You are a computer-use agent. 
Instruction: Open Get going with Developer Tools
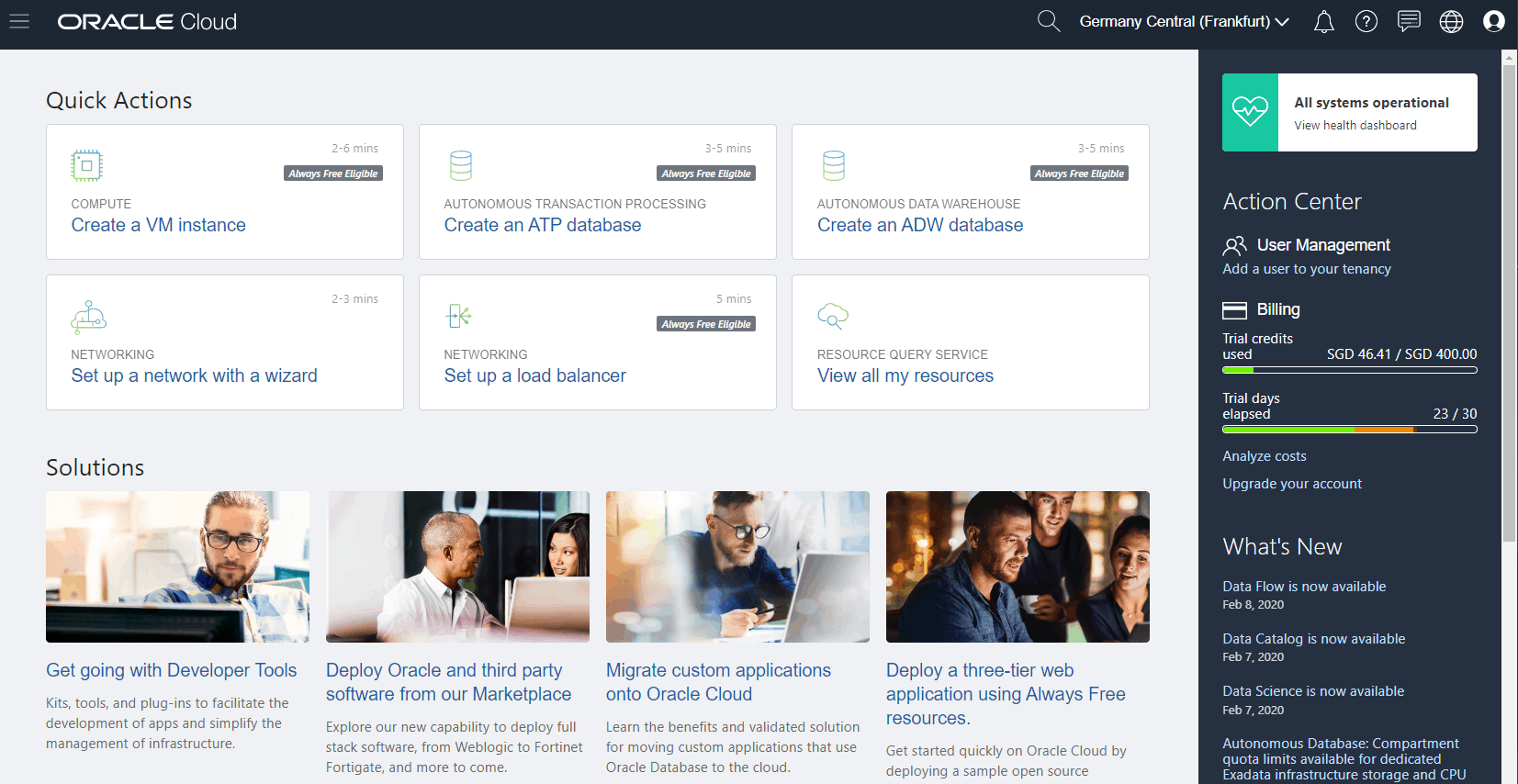click(172, 670)
